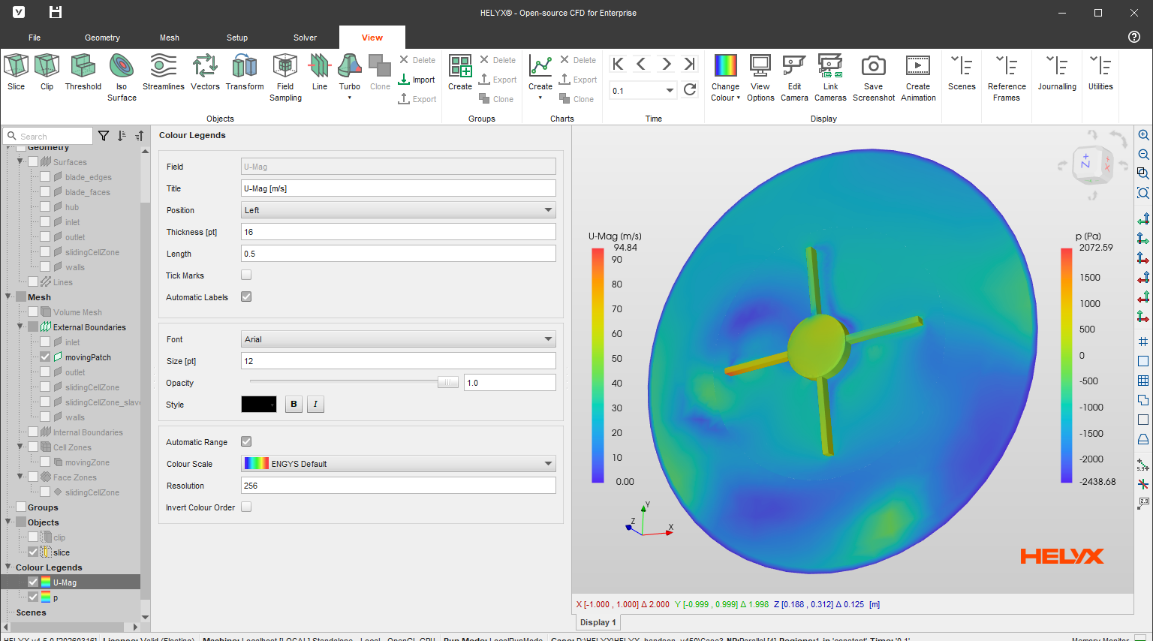Click the Opacity slider handle
Viewport: 1153px width, 641px height.
point(448,382)
